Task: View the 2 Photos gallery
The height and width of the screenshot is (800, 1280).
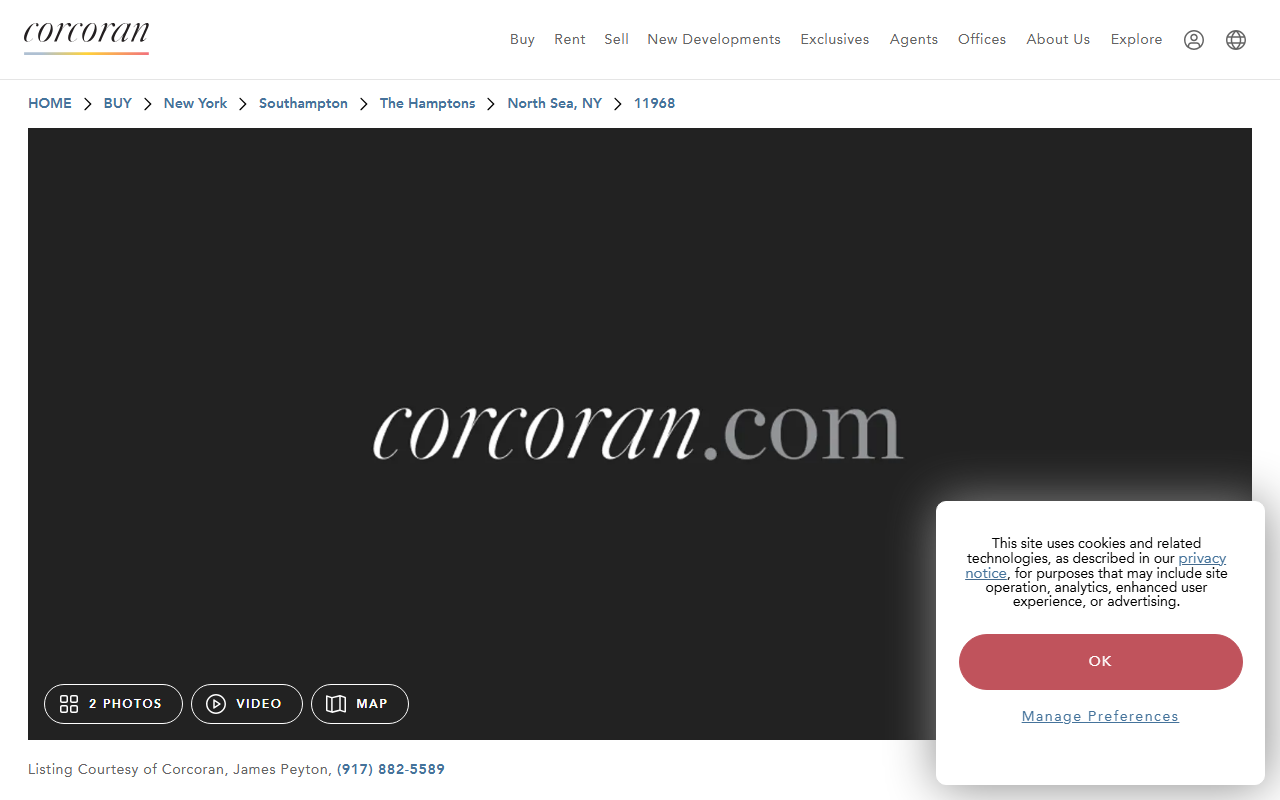Action: pyautogui.click(x=113, y=704)
